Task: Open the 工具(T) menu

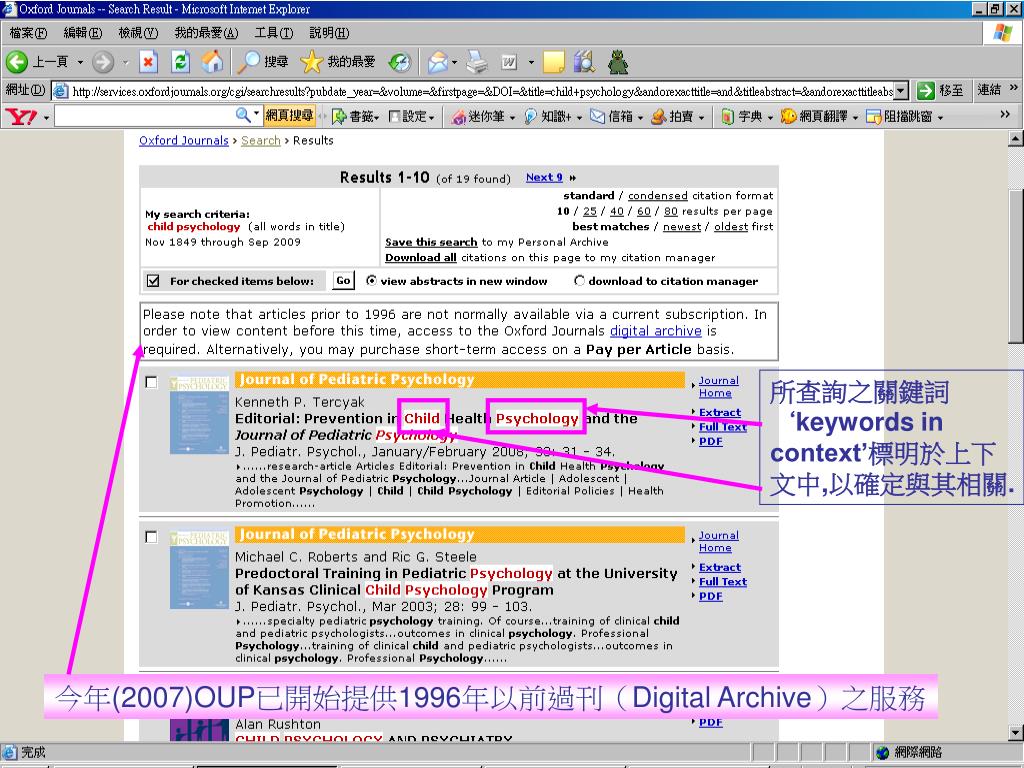Action: 274,33
